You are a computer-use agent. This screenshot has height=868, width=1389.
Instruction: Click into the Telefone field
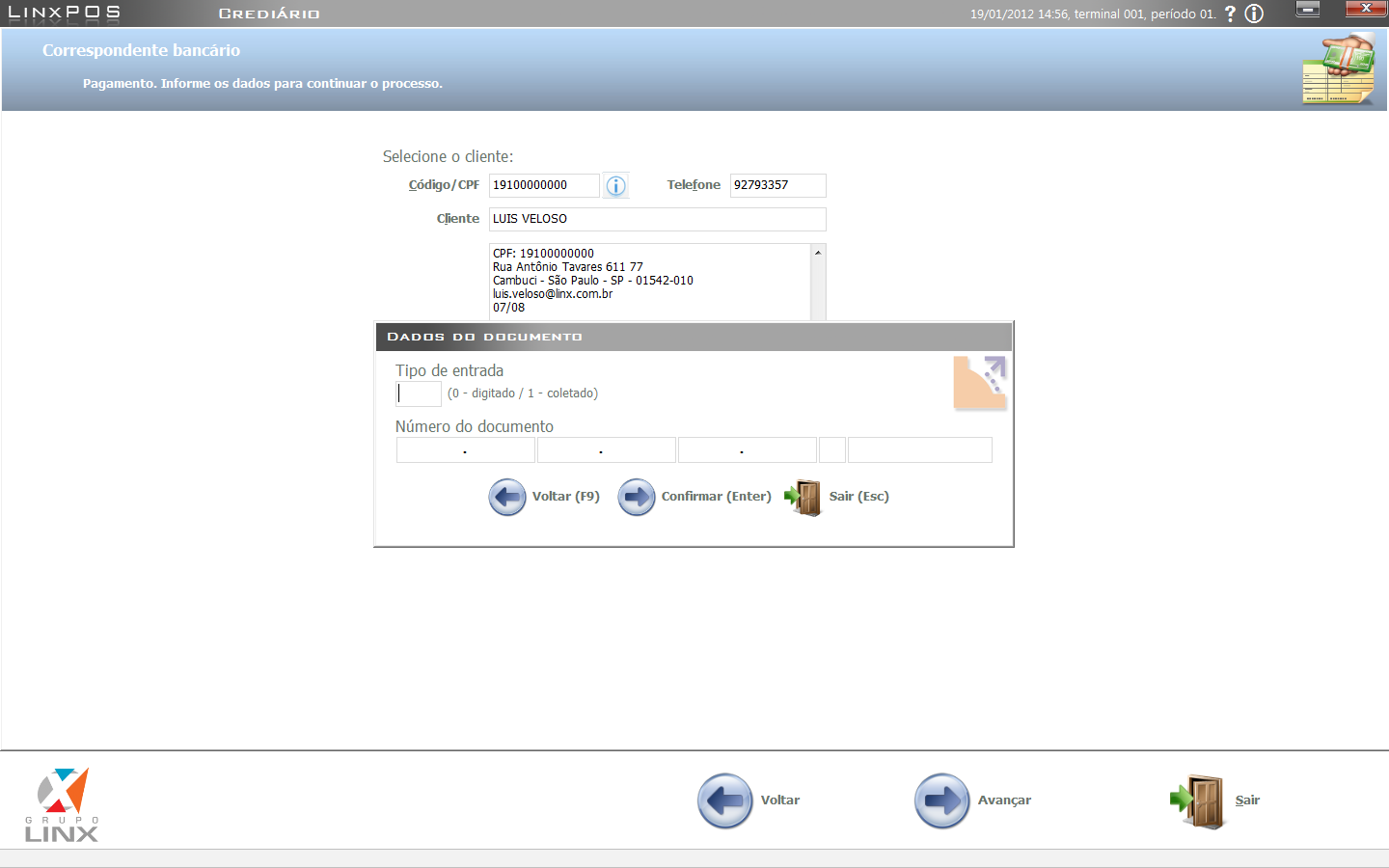coord(778,185)
